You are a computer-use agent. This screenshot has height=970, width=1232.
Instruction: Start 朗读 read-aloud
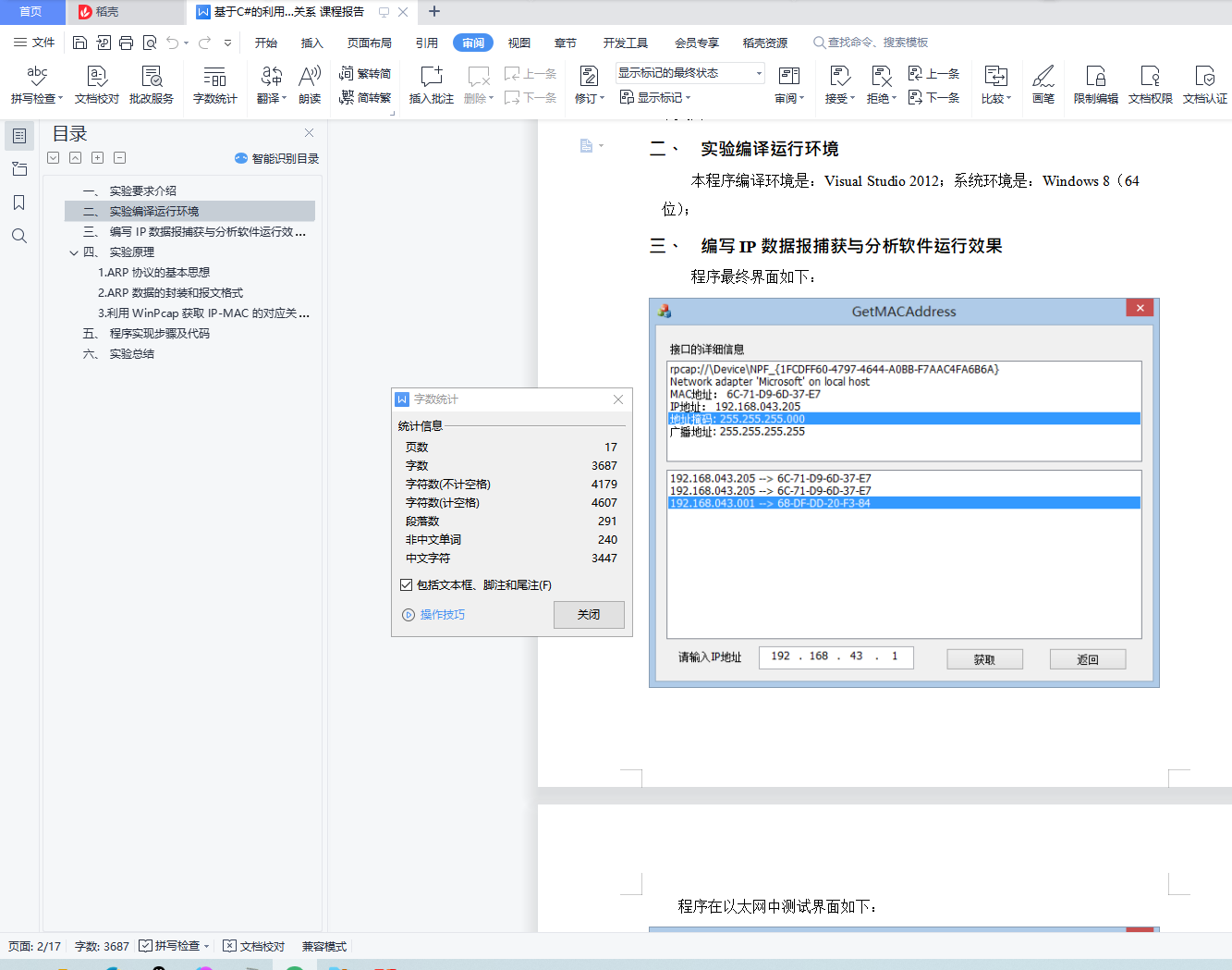click(x=310, y=84)
